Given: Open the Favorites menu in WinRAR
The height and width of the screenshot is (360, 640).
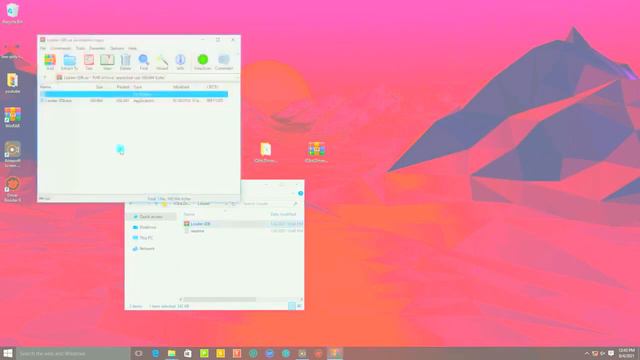Looking at the screenshot, I should [x=97, y=48].
